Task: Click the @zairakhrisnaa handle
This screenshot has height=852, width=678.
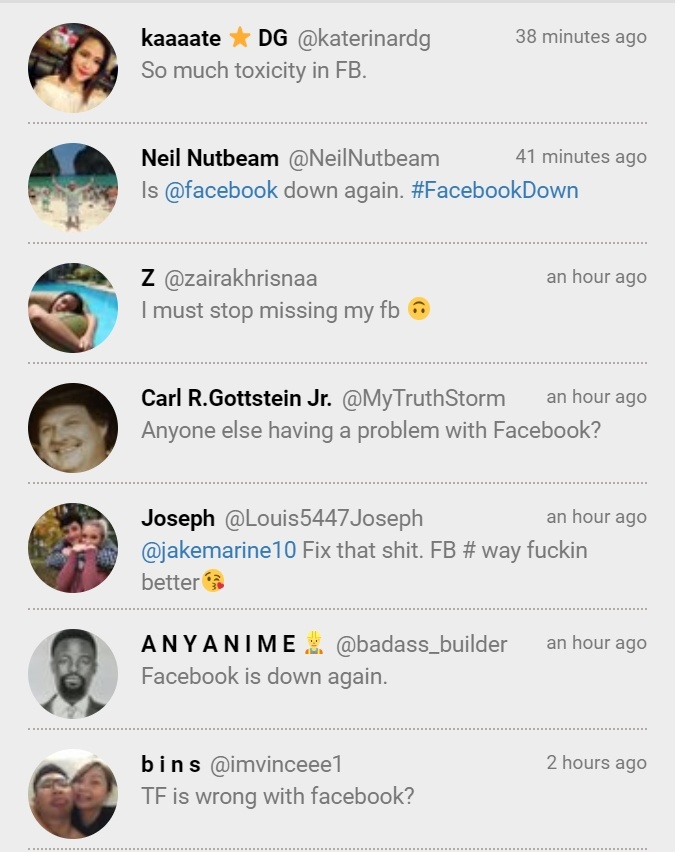Action: point(240,279)
